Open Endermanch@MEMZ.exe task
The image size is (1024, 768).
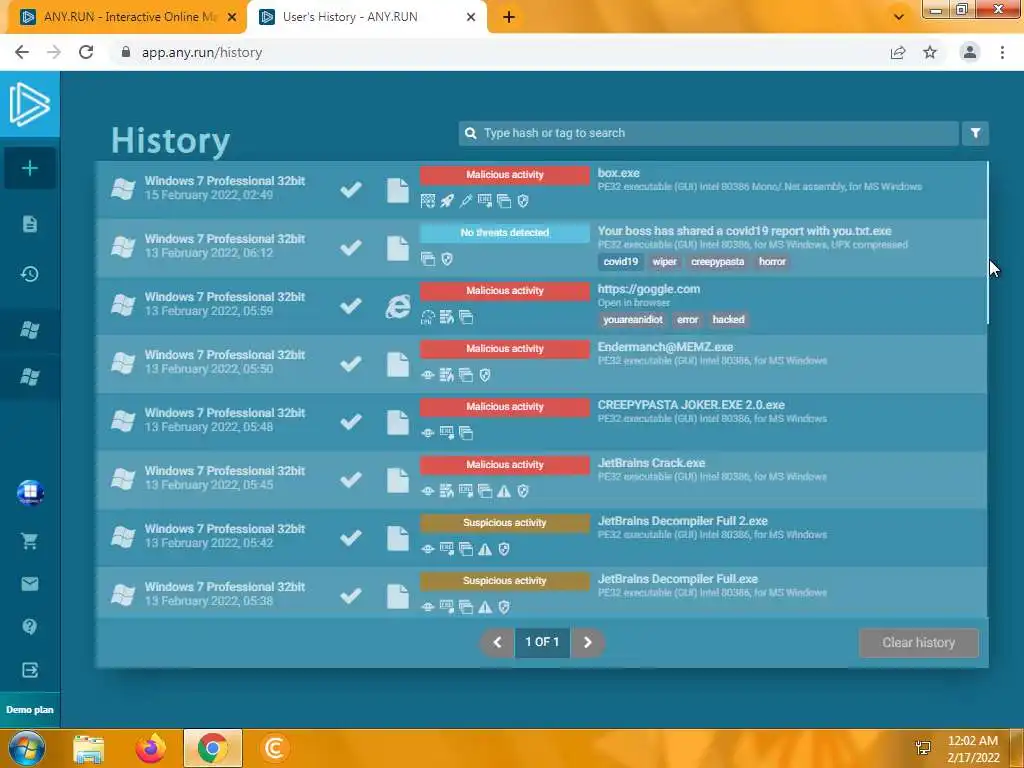click(x=665, y=347)
